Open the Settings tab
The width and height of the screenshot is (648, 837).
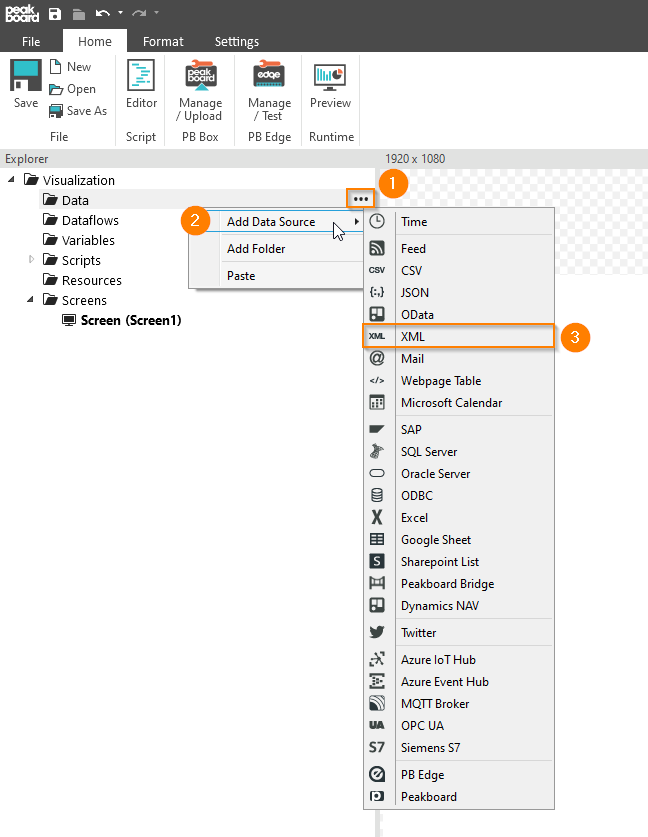(236, 41)
